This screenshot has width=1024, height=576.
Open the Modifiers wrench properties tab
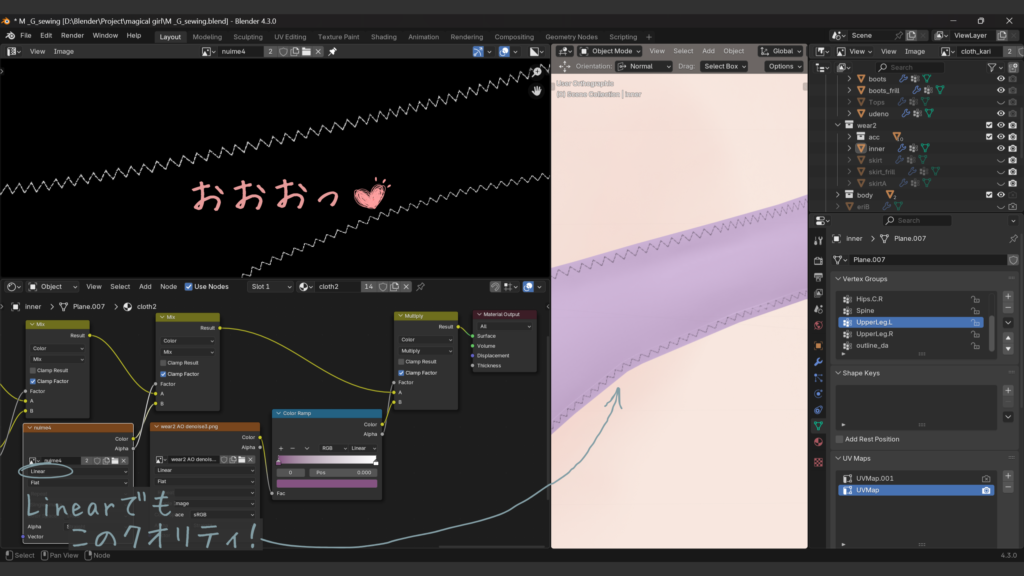tap(818, 361)
